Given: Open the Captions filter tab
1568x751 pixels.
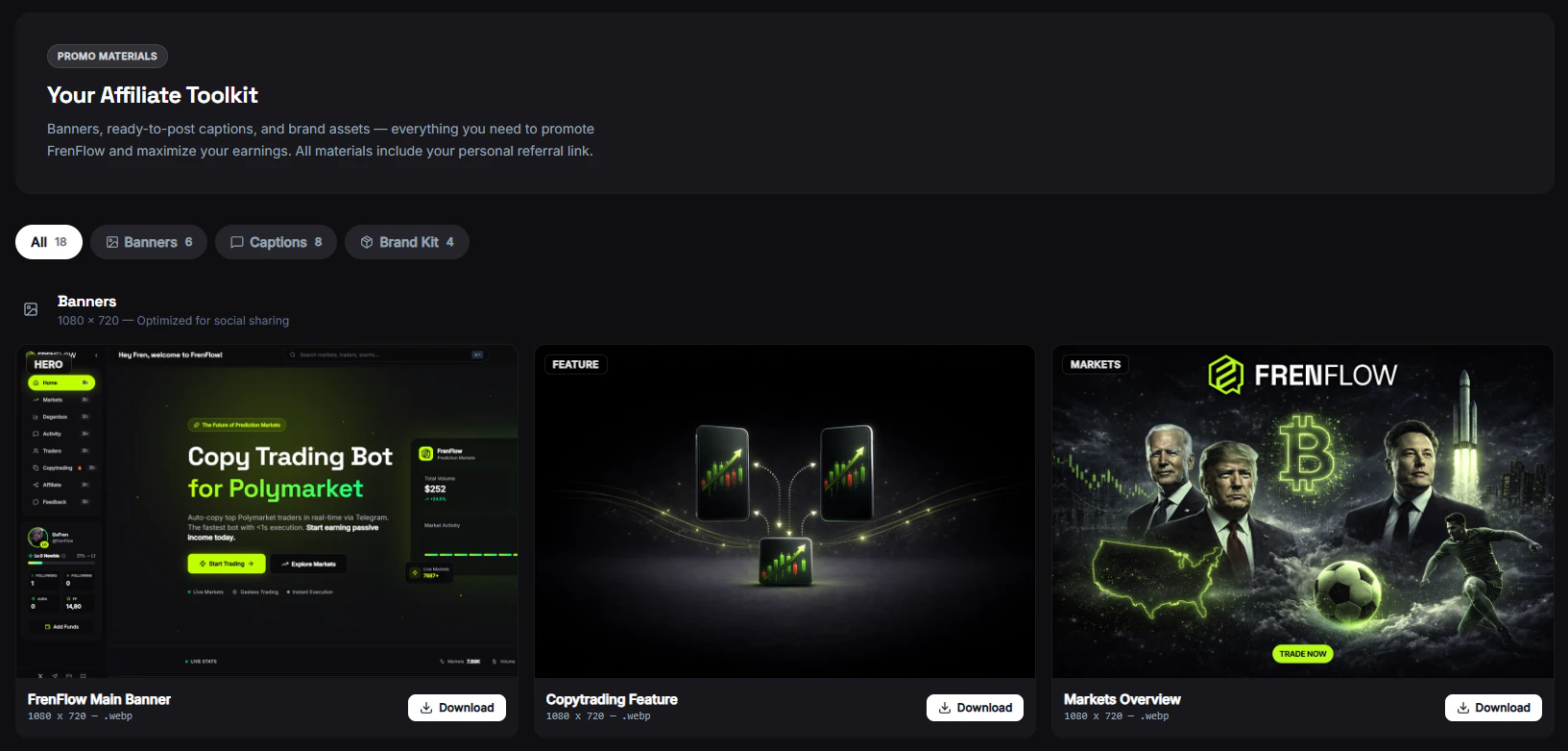Looking at the screenshot, I should pyautogui.click(x=276, y=242).
